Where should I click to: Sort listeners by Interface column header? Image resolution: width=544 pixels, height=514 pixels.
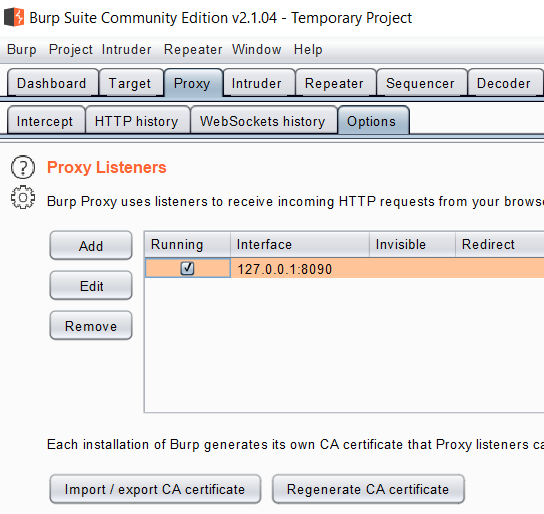300,245
